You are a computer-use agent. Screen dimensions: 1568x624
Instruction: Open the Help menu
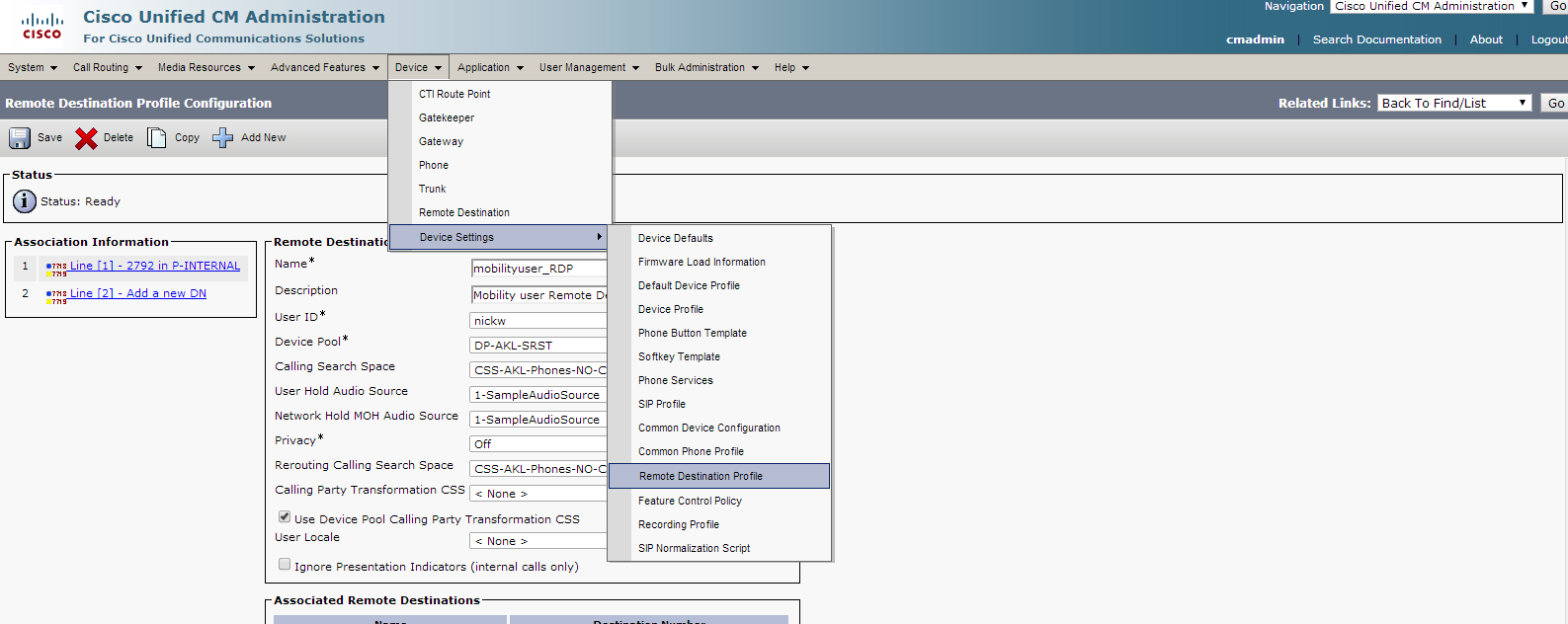pos(791,67)
